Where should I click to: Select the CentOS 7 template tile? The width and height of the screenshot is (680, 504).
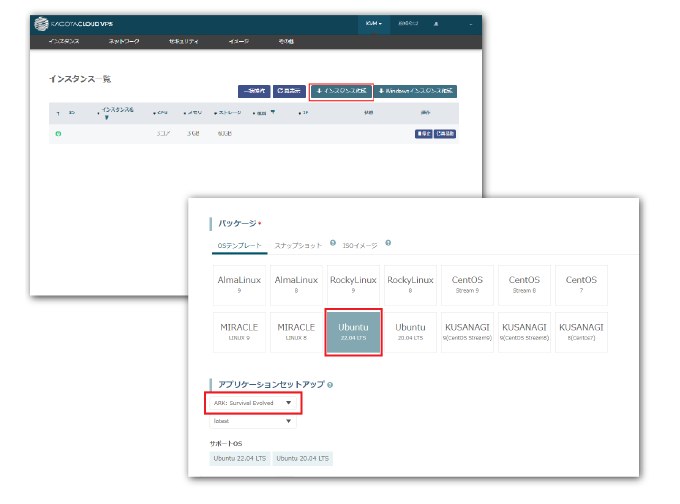pos(581,284)
